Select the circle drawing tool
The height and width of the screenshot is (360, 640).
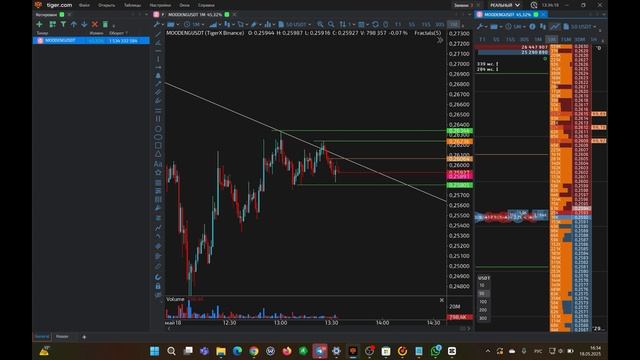tap(158, 129)
